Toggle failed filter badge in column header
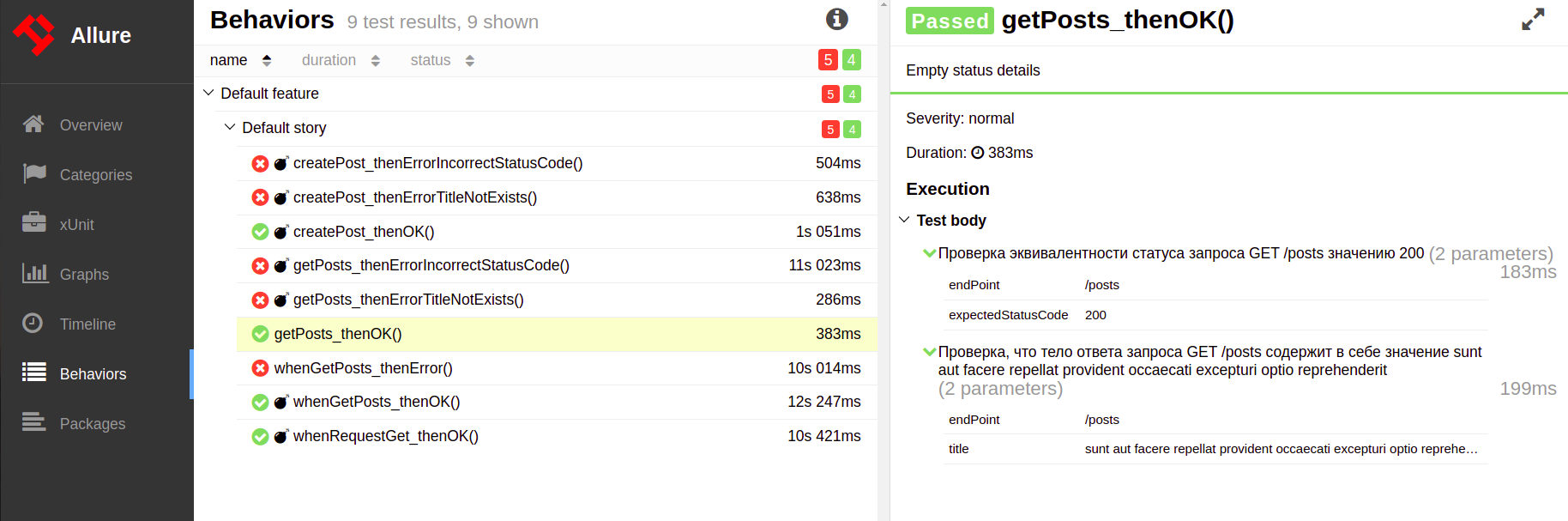The height and width of the screenshot is (521, 1568). pyautogui.click(x=828, y=59)
